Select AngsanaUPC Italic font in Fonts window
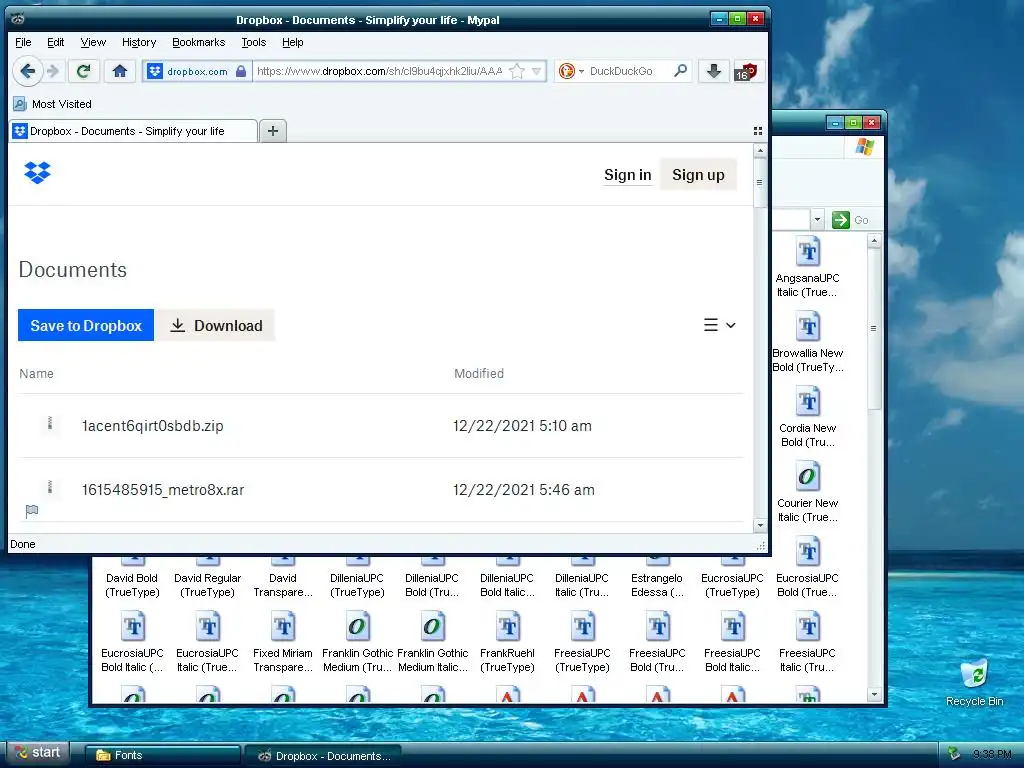Image resolution: width=1024 pixels, height=768 pixels. point(807,268)
